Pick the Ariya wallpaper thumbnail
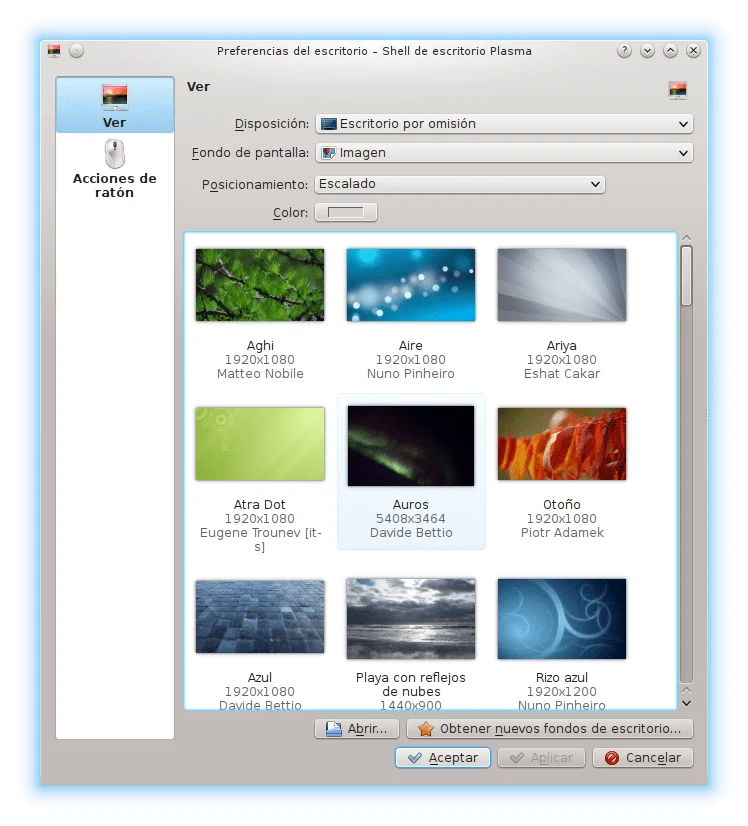This screenshot has height=826, width=748. coord(562,285)
